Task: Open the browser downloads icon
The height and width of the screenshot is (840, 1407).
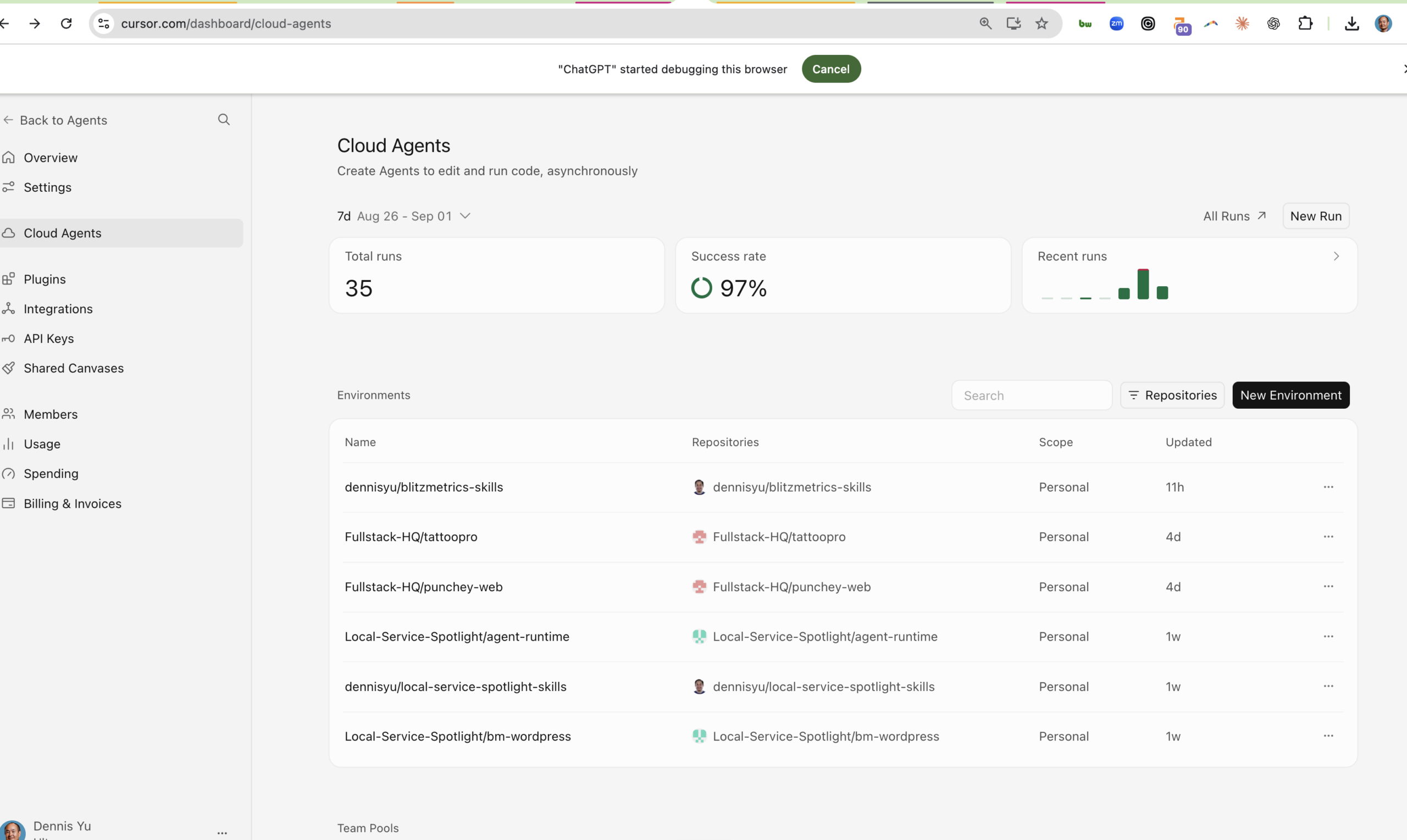Action: 1351,23
